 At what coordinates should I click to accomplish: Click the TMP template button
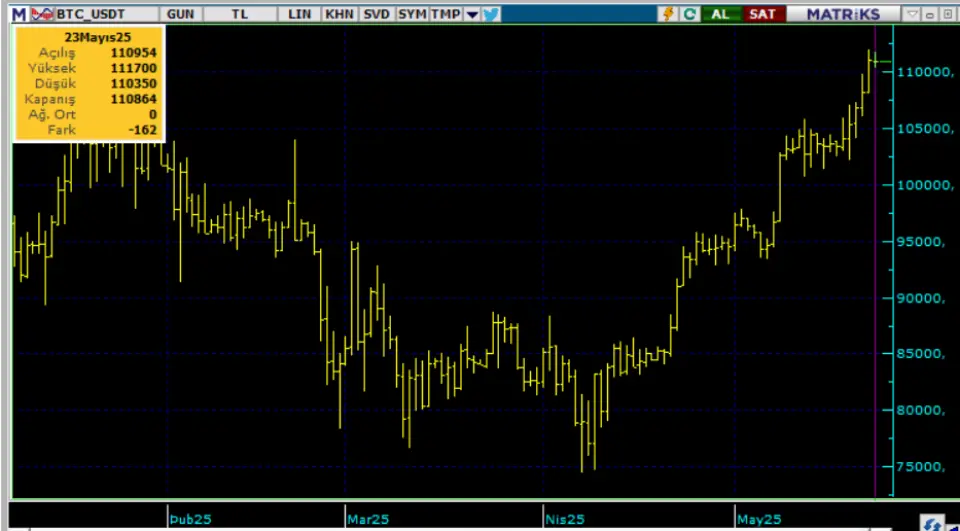pos(445,14)
